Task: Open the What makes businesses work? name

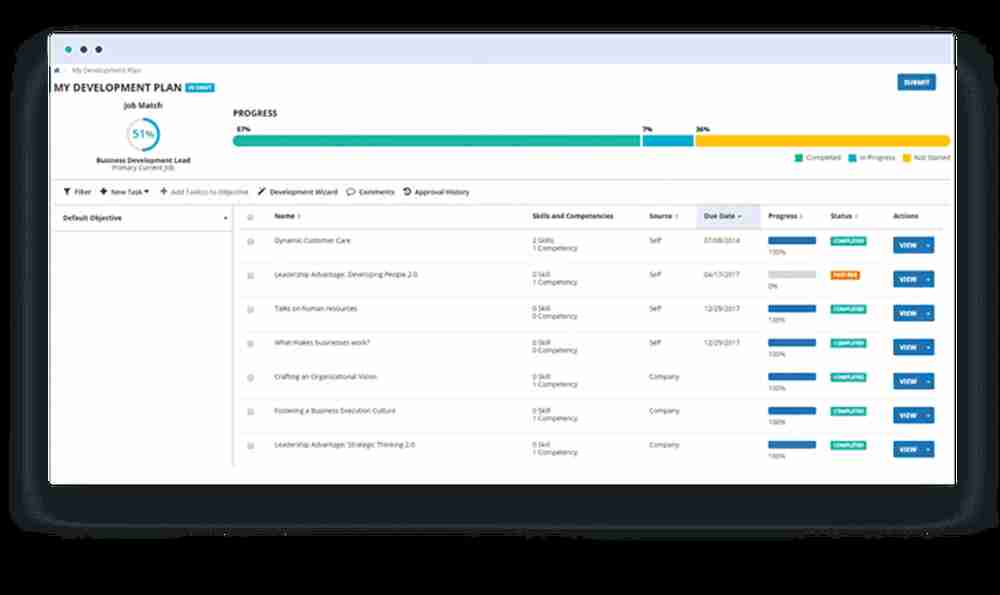Action: [x=321, y=342]
